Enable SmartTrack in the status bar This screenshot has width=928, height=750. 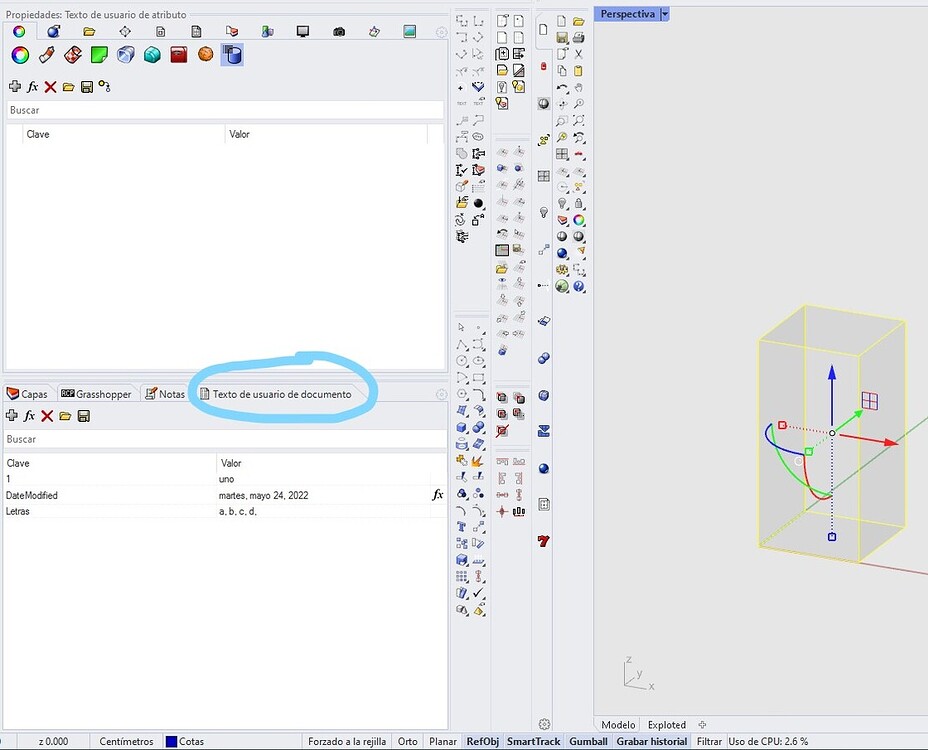(534, 741)
